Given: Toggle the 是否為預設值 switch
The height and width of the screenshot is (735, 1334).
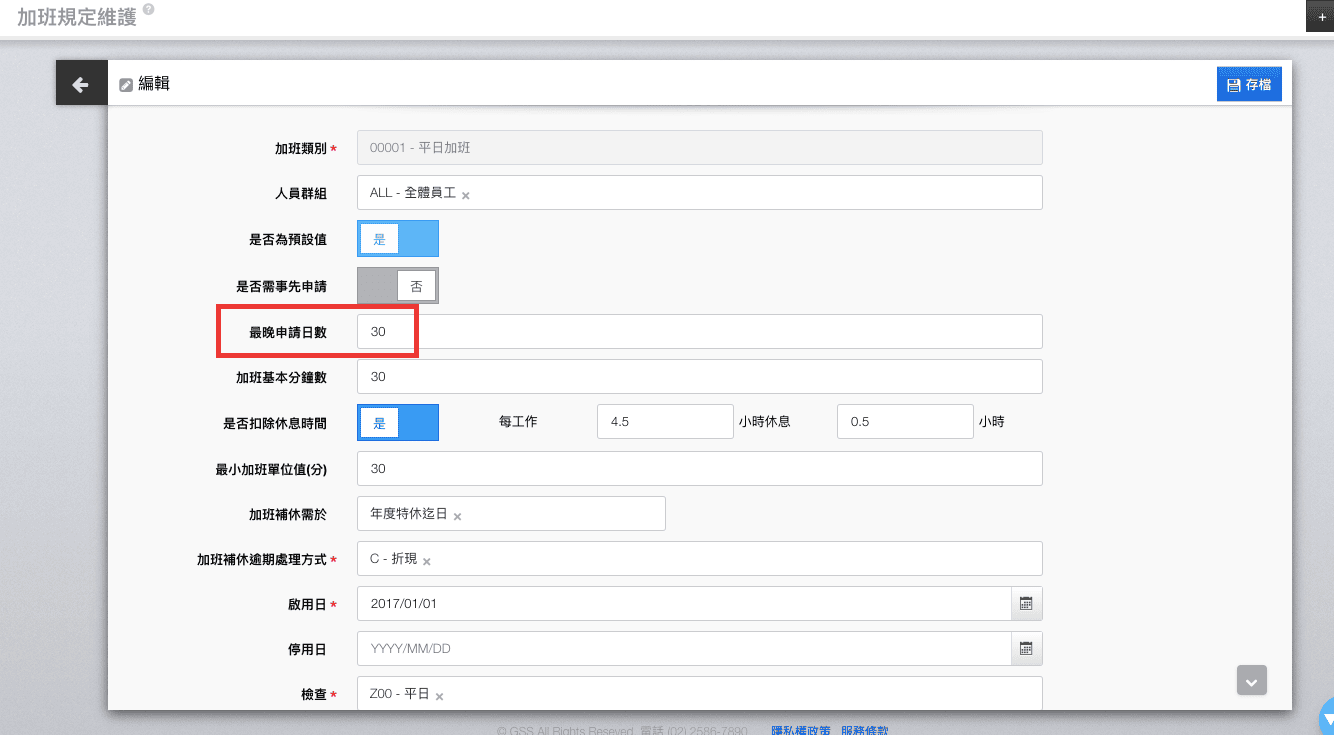Looking at the screenshot, I should click(x=398, y=239).
